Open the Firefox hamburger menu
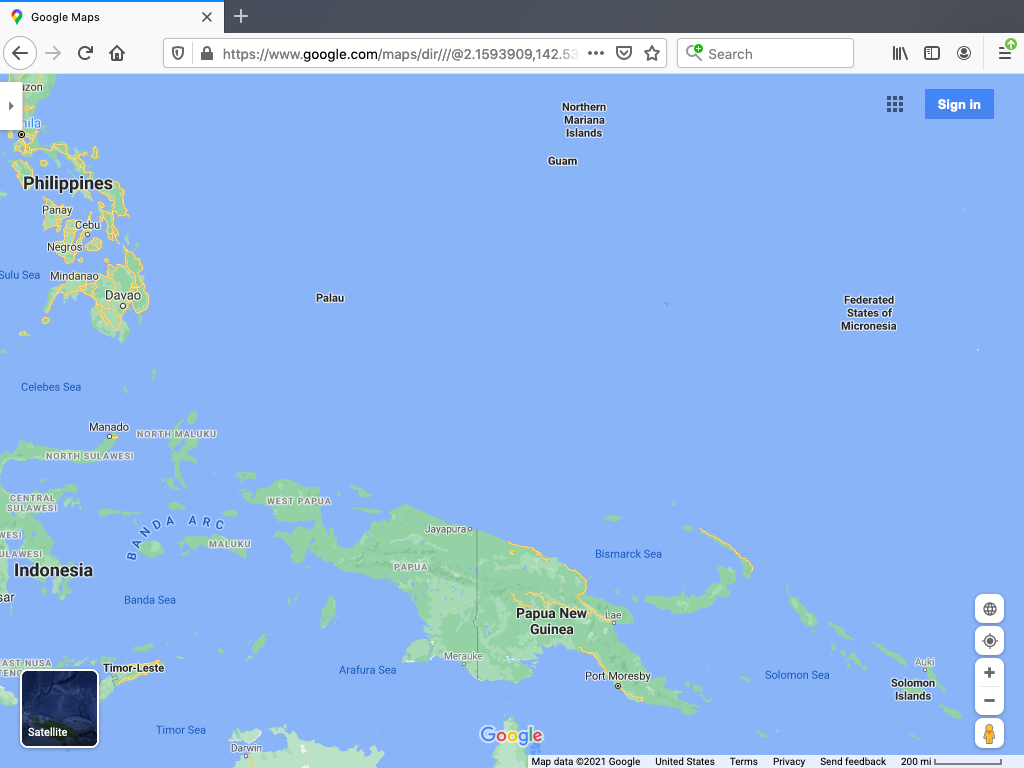Viewport: 1024px width, 768px height. tap(1005, 54)
